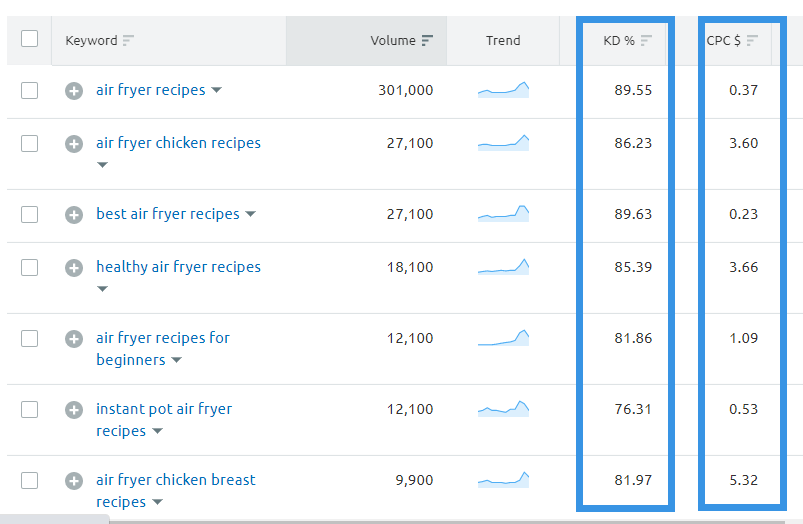Viewport: 803px width, 524px height.
Task: Click plus icon next to 'best air fryer recipes'
Action: tap(73, 215)
